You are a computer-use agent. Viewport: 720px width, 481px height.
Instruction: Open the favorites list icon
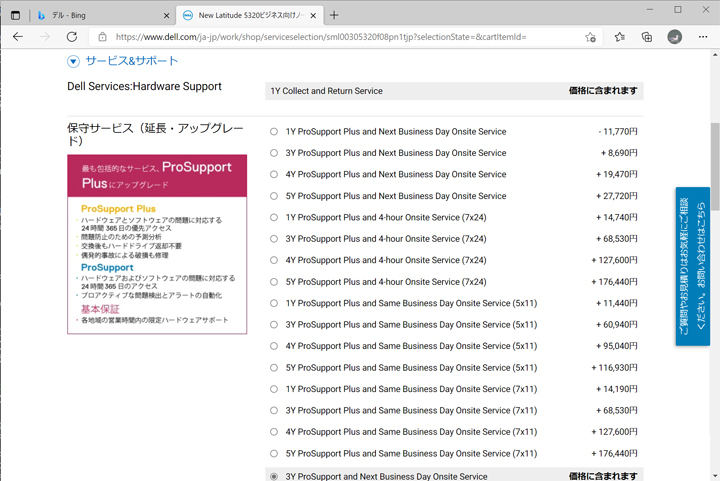(619, 37)
